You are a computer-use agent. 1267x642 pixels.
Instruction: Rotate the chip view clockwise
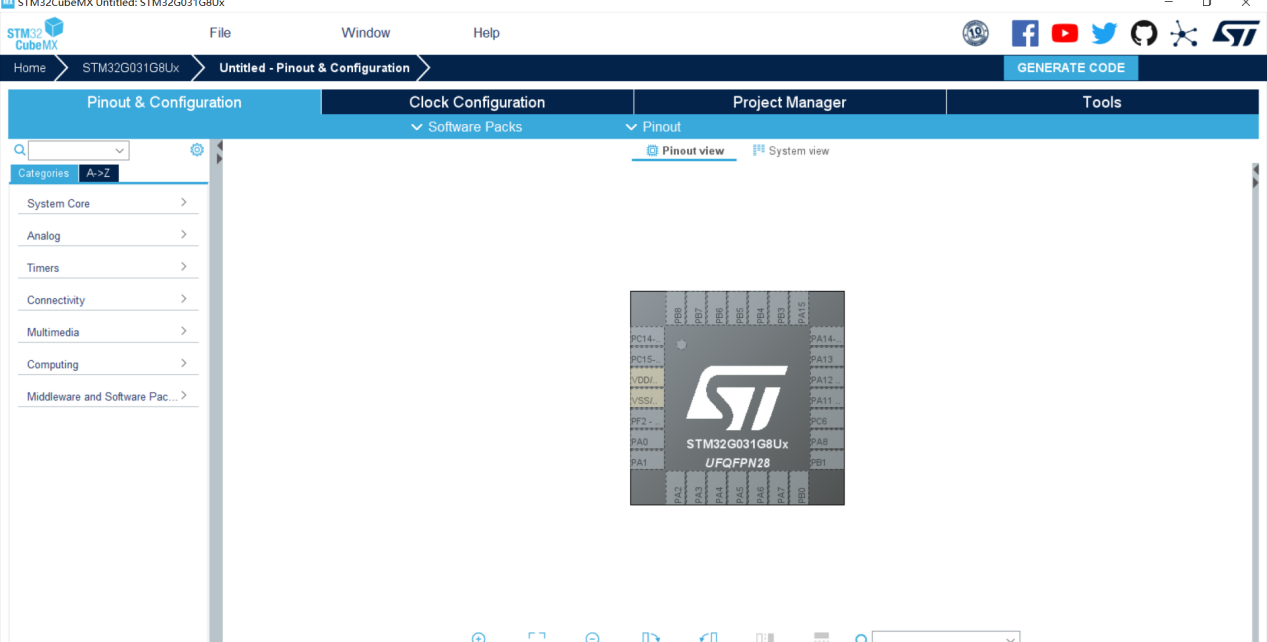pyautogui.click(x=651, y=637)
